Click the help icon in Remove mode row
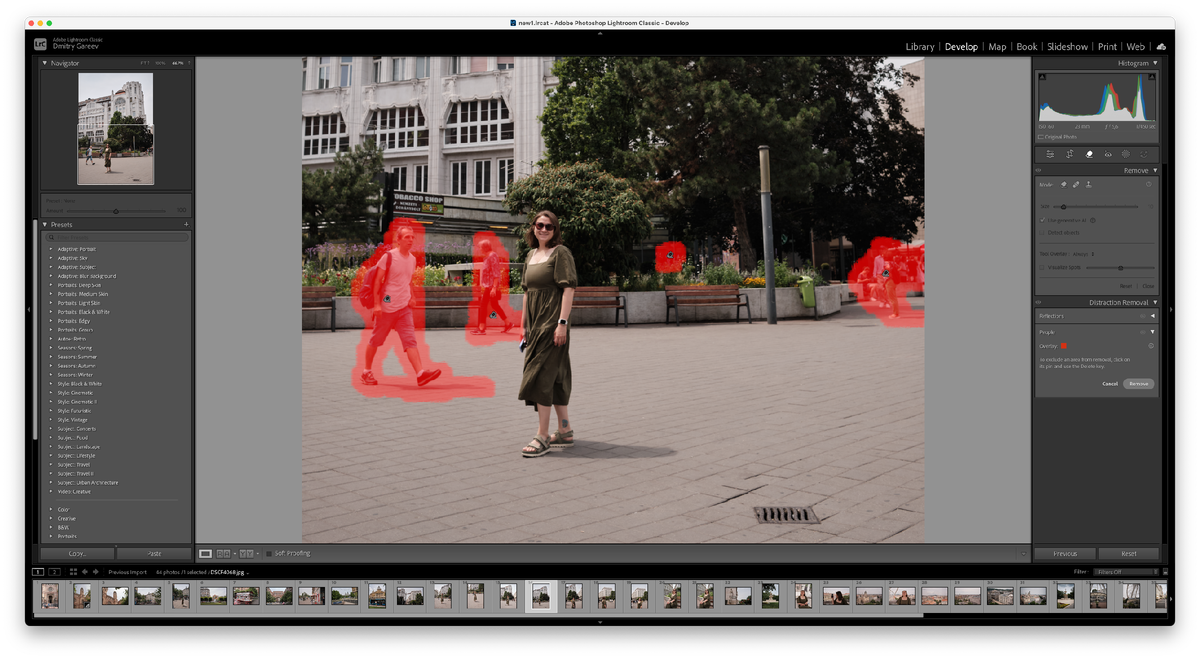Image resolution: width=1200 pixels, height=659 pixels. [1149, 185]
